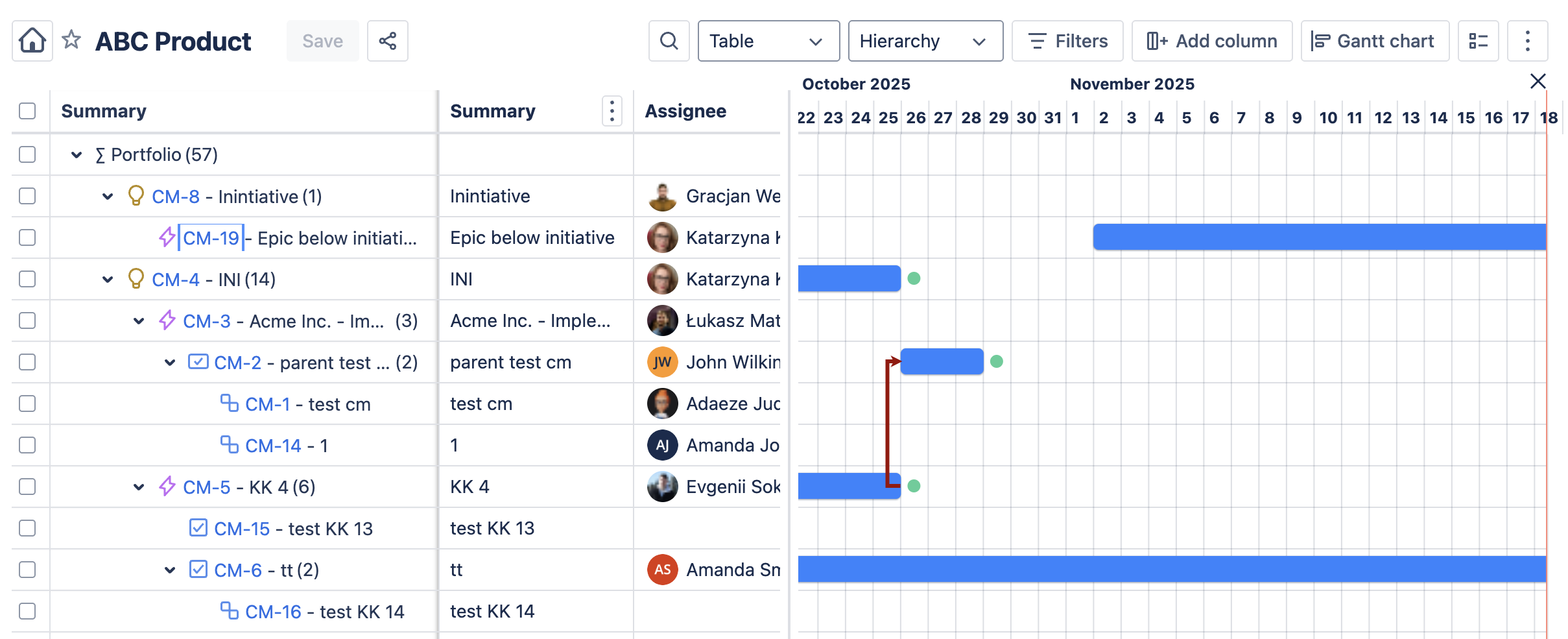
Task: Star ABC Product as favorite
Action: tap(71, 40)
